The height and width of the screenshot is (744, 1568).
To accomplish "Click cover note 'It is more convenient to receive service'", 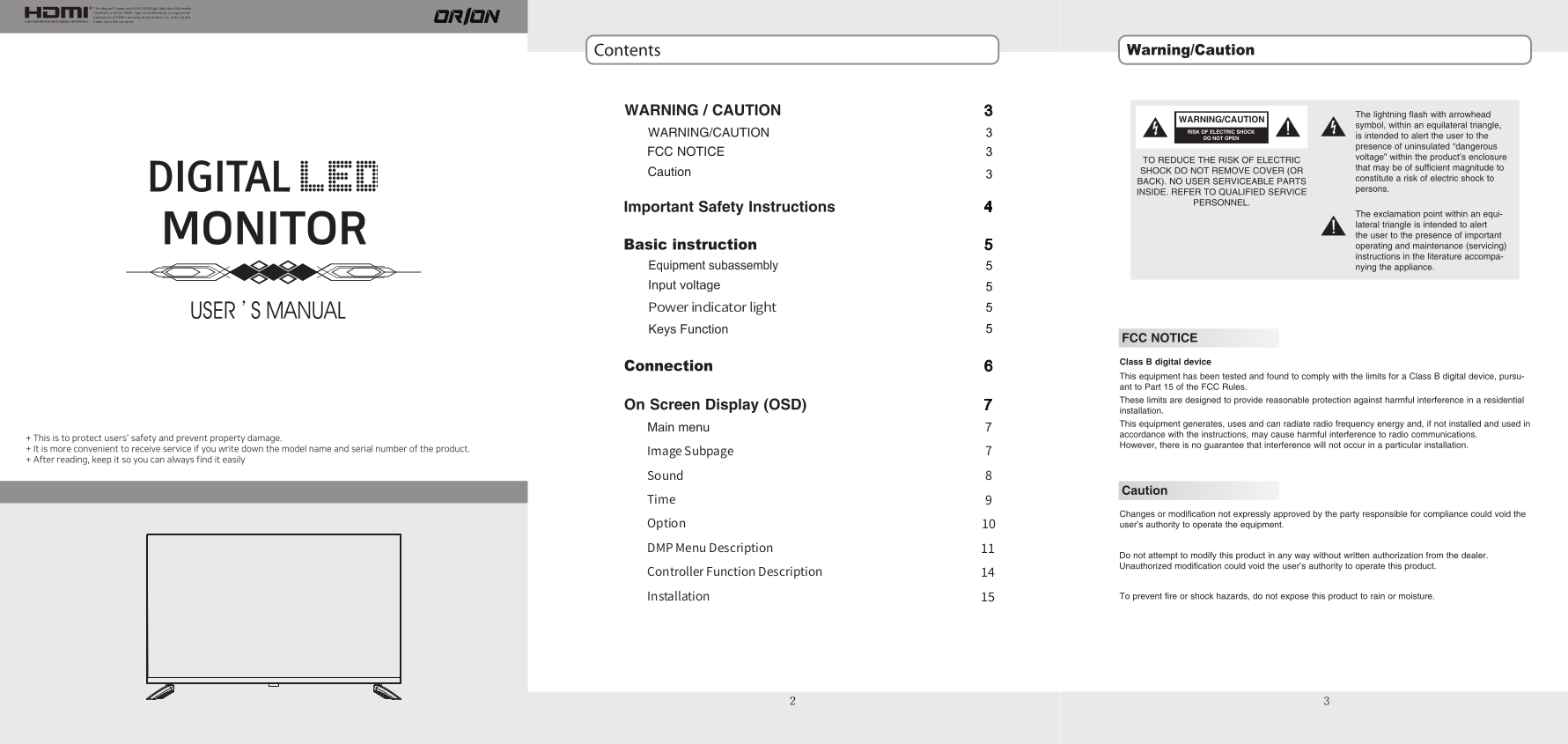I will coord(247,449).
